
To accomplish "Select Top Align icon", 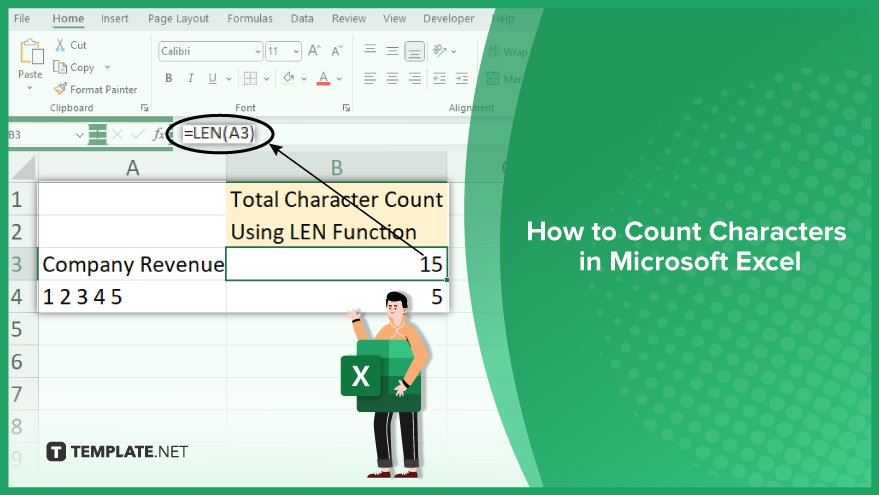I will 370,50.
